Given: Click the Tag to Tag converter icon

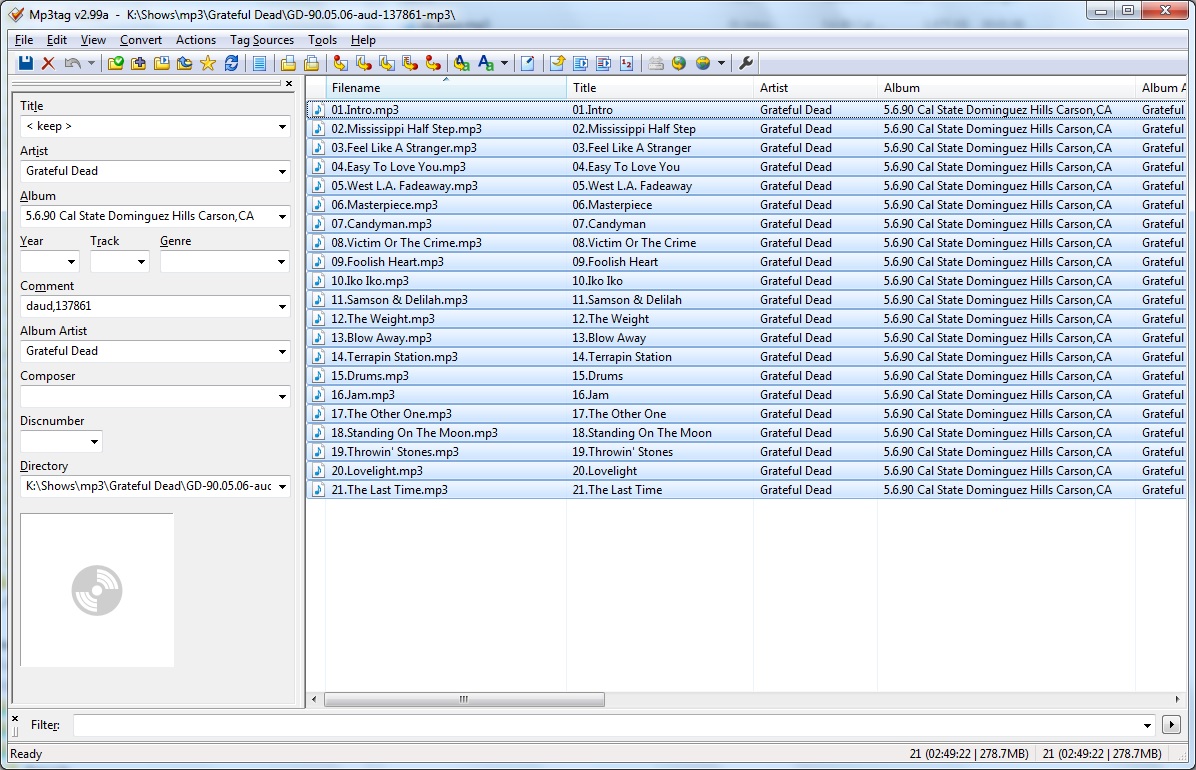Looking at the screenshot, I should [432, 63].
